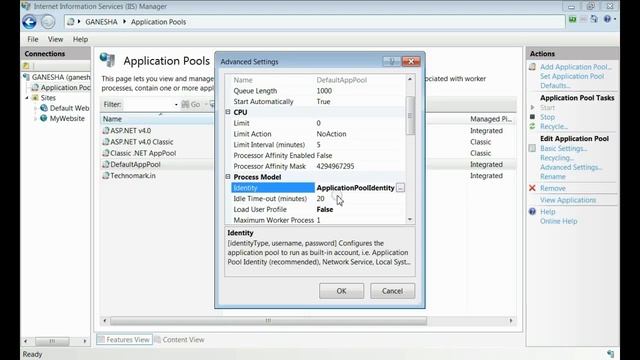Click the Basic Settings icon in Actions
Screen dimensions: 640x360
(x=532, y=148)
